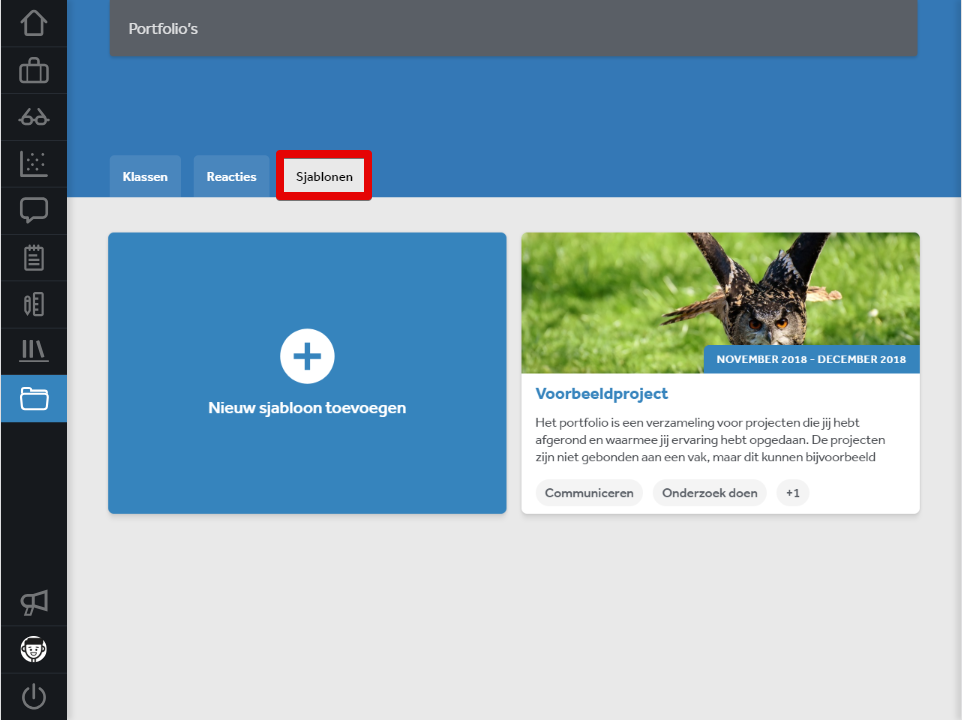Click Nieuw sjabloon toevoegen card
This screenshot has height=720, width=962.
point(307,373)
